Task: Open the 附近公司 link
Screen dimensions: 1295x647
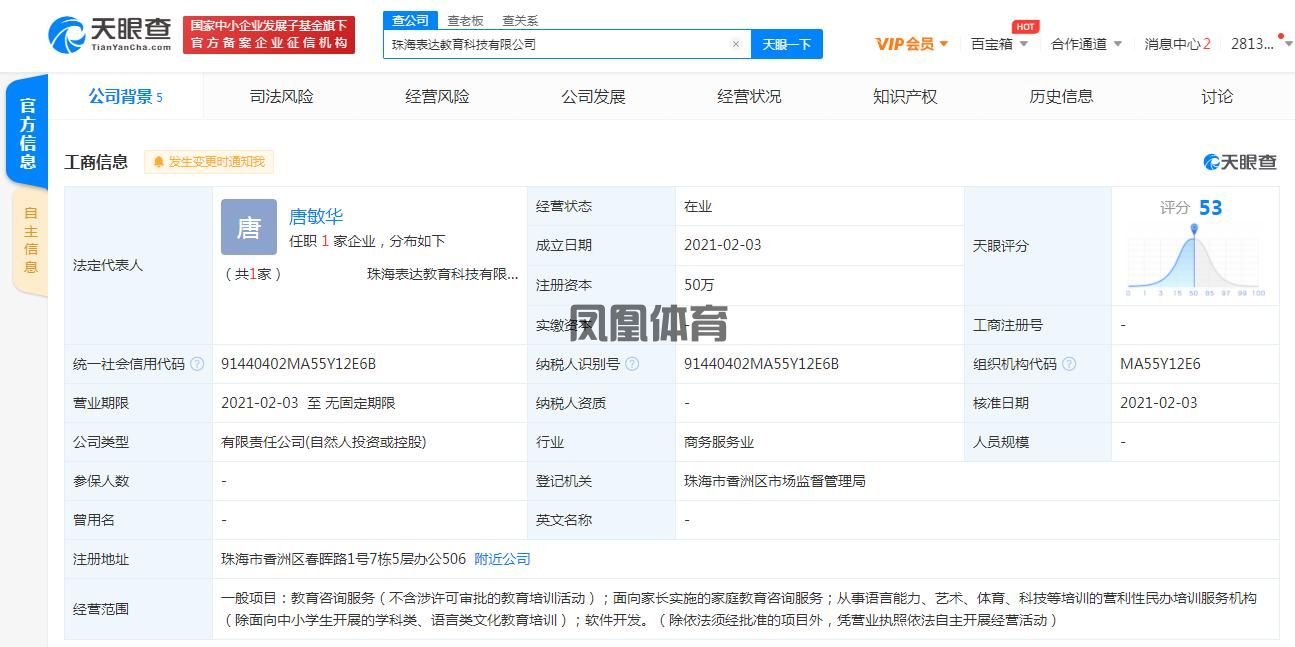Action: point(502,559)
